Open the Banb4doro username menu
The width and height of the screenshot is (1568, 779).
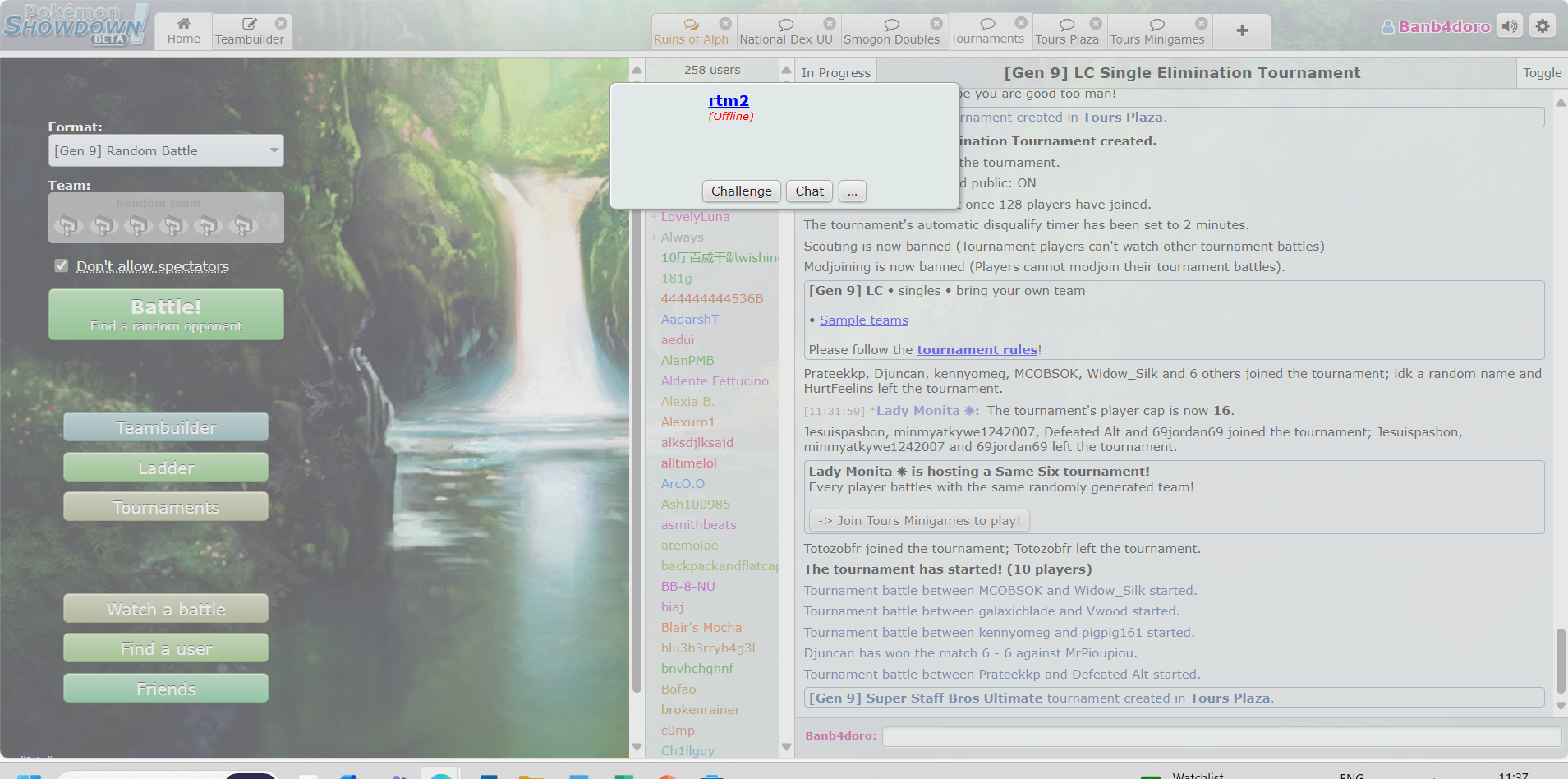tap(1436, 26)
